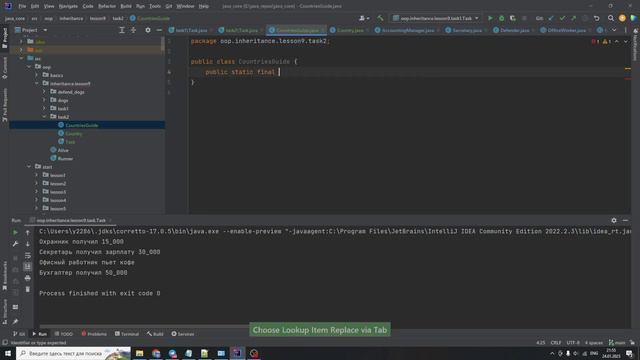
Task: Click the Project panel vertical scrollbar
Action: click(x=163, y=45)
